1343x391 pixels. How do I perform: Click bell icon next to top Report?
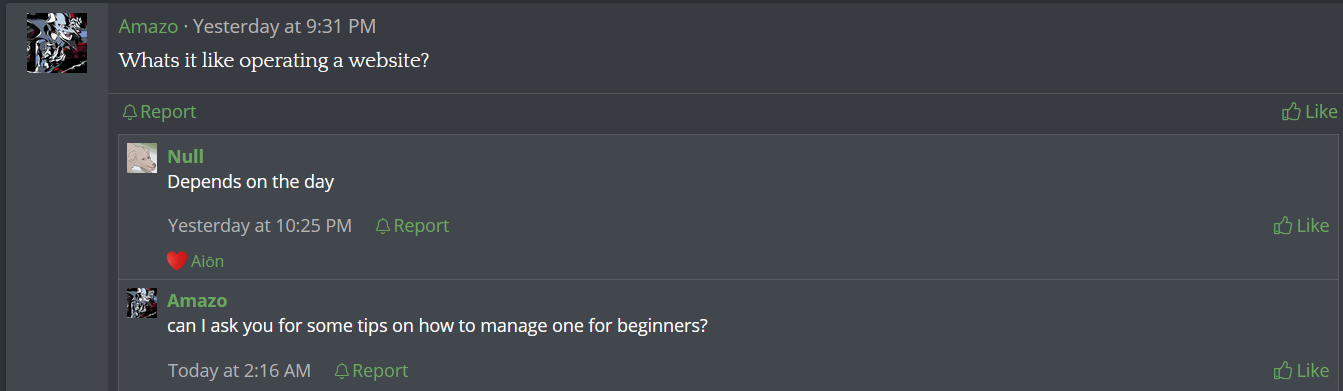pos(129,112)
